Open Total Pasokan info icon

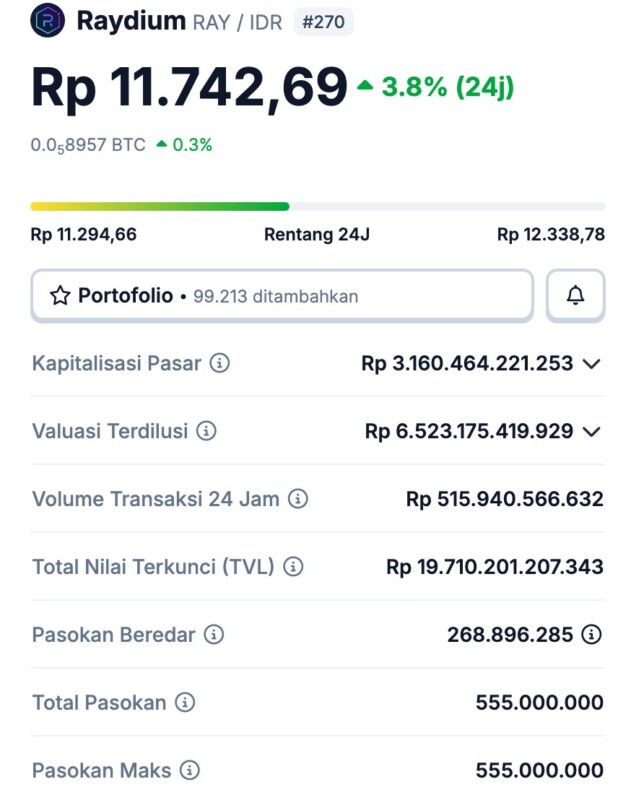coord(185,703)
